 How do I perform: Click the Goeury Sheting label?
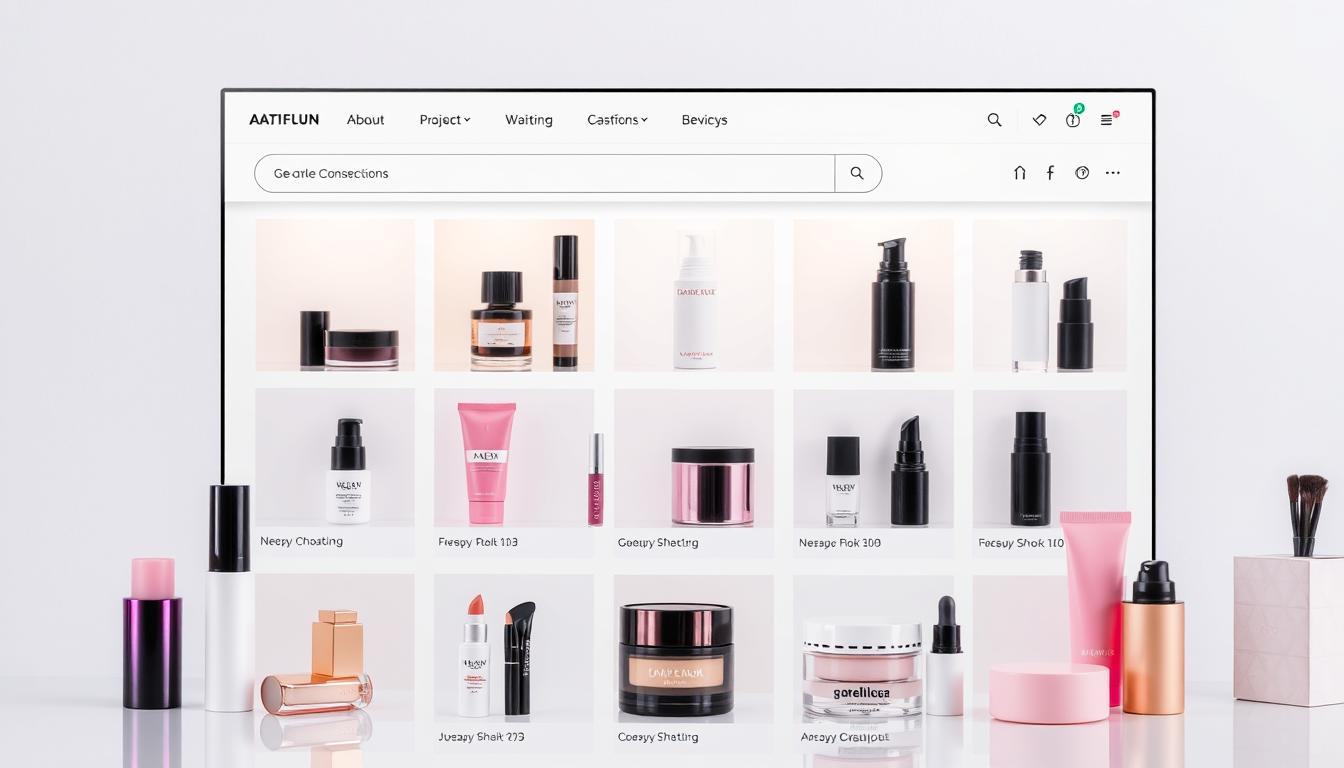click(x=658, y=542)
